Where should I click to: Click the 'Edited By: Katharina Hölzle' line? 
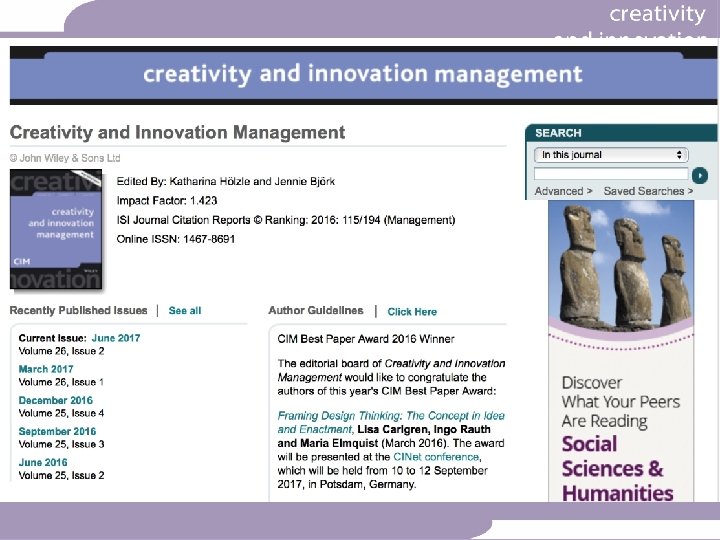click(225, 181)
